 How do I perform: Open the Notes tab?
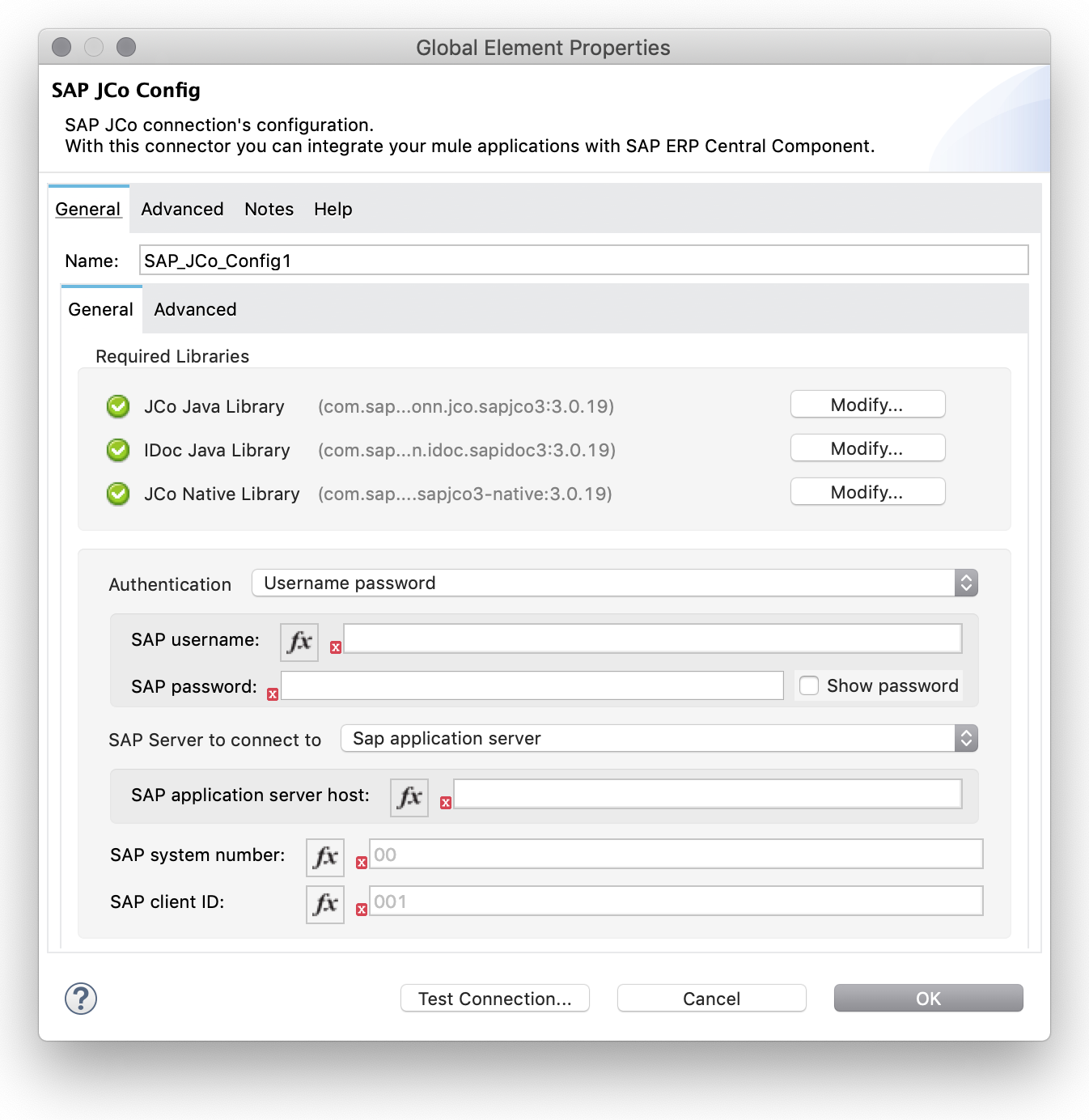click(269, 209)
